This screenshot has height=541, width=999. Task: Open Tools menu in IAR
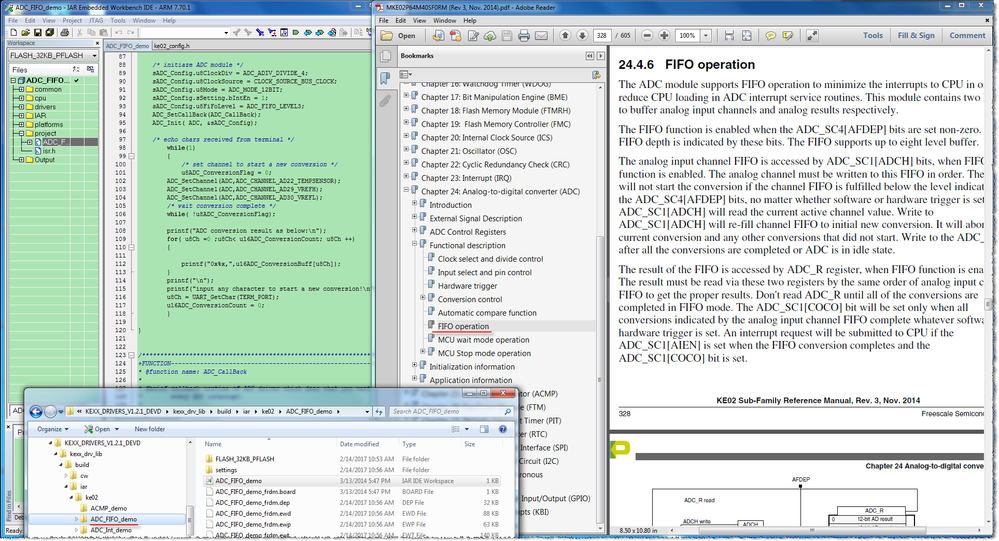point(118,20)
